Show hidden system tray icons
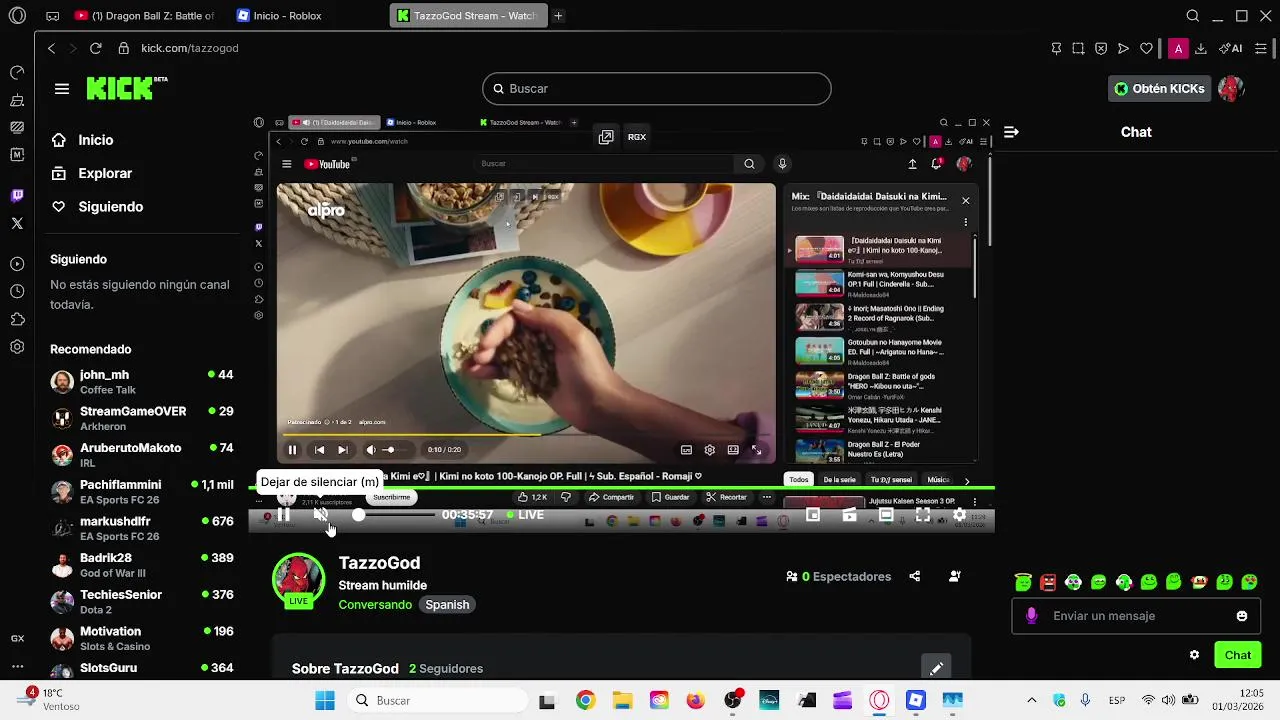 pos(1032,700)
